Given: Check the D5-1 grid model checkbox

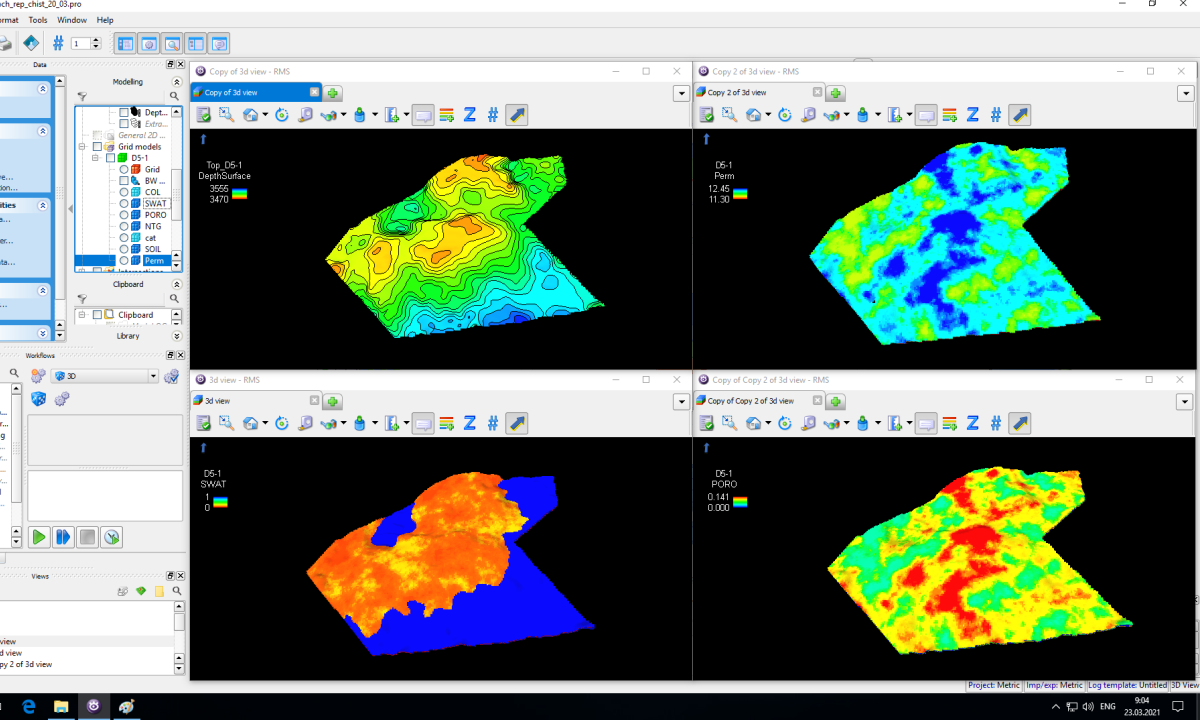Looking at the screenshot, I should [111, 158].
